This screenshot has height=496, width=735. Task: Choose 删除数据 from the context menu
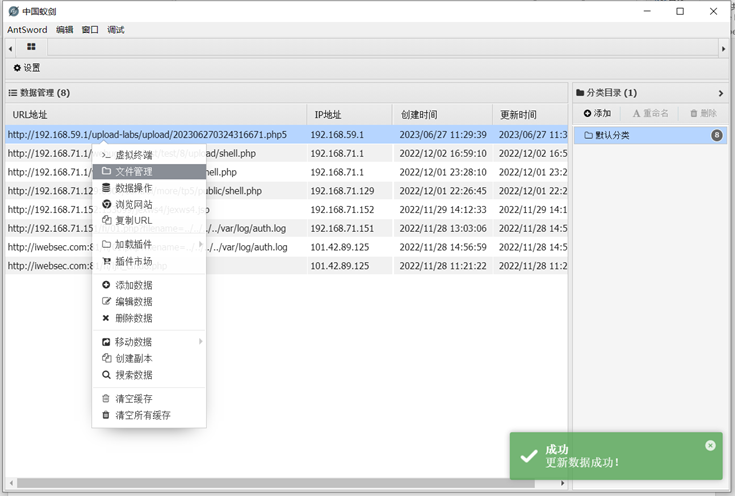click(x=149, y=318)
